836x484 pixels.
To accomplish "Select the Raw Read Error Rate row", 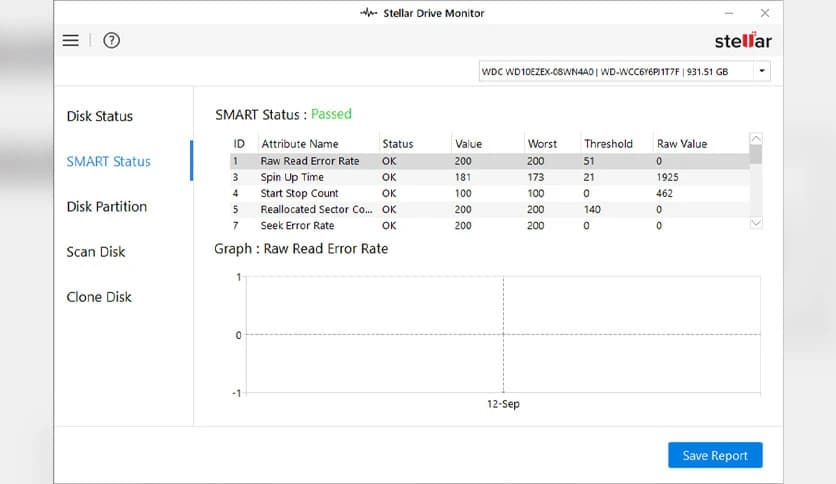I will click(x=489, y=161).
